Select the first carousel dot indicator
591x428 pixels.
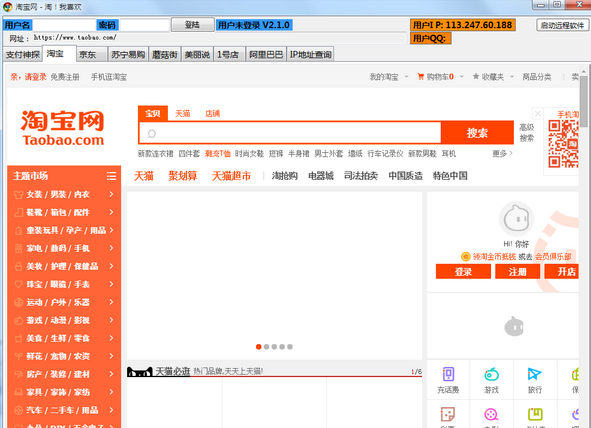point(259,347)
